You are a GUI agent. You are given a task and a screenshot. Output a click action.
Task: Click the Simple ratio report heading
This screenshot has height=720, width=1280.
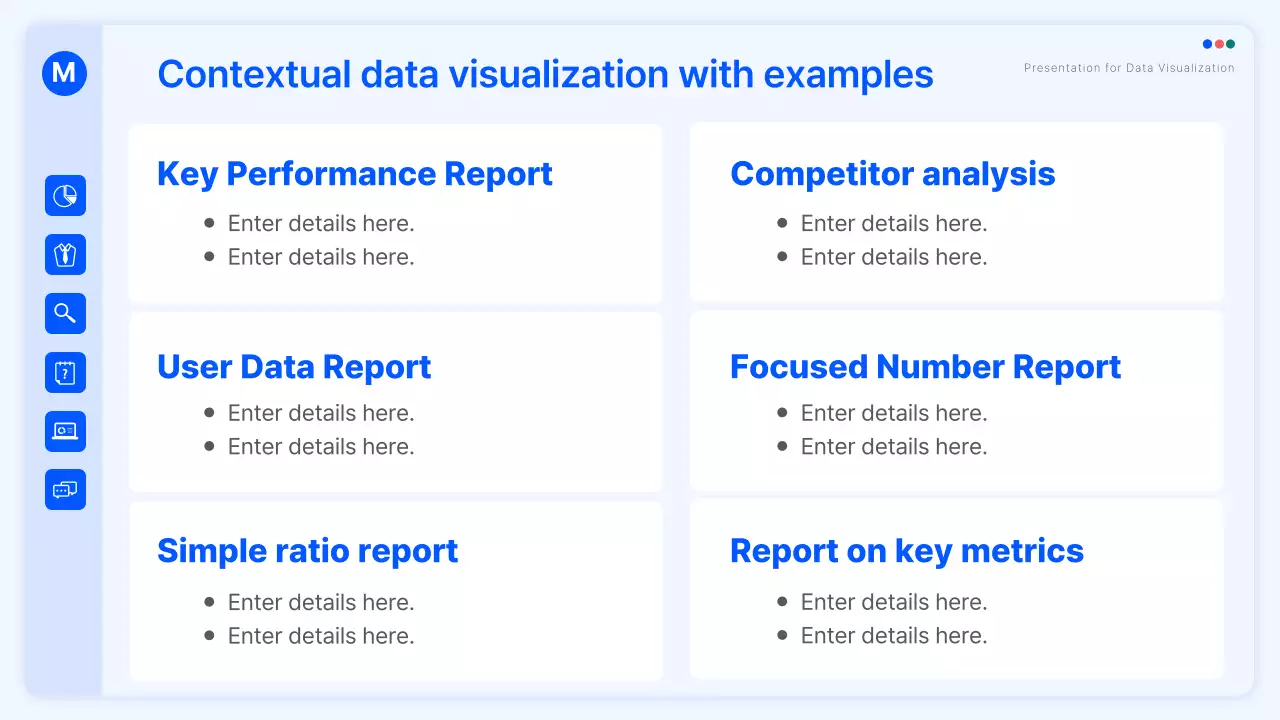307,551
